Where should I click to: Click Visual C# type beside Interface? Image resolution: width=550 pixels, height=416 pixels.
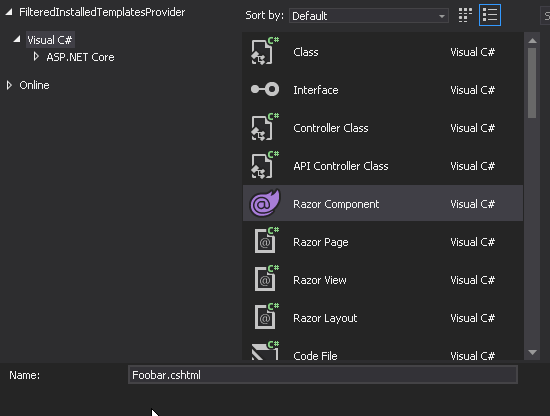click(x=472, y=90)
